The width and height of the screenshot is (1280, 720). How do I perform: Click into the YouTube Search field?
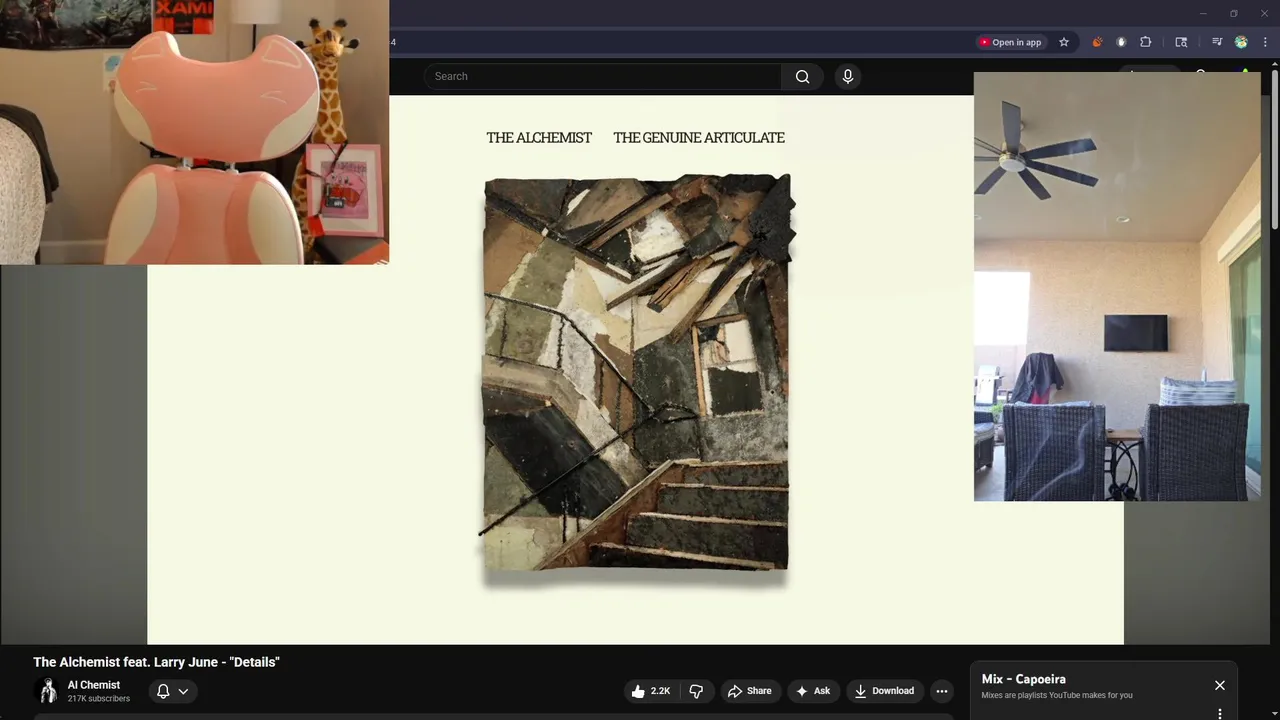click(x=603, y=77)
